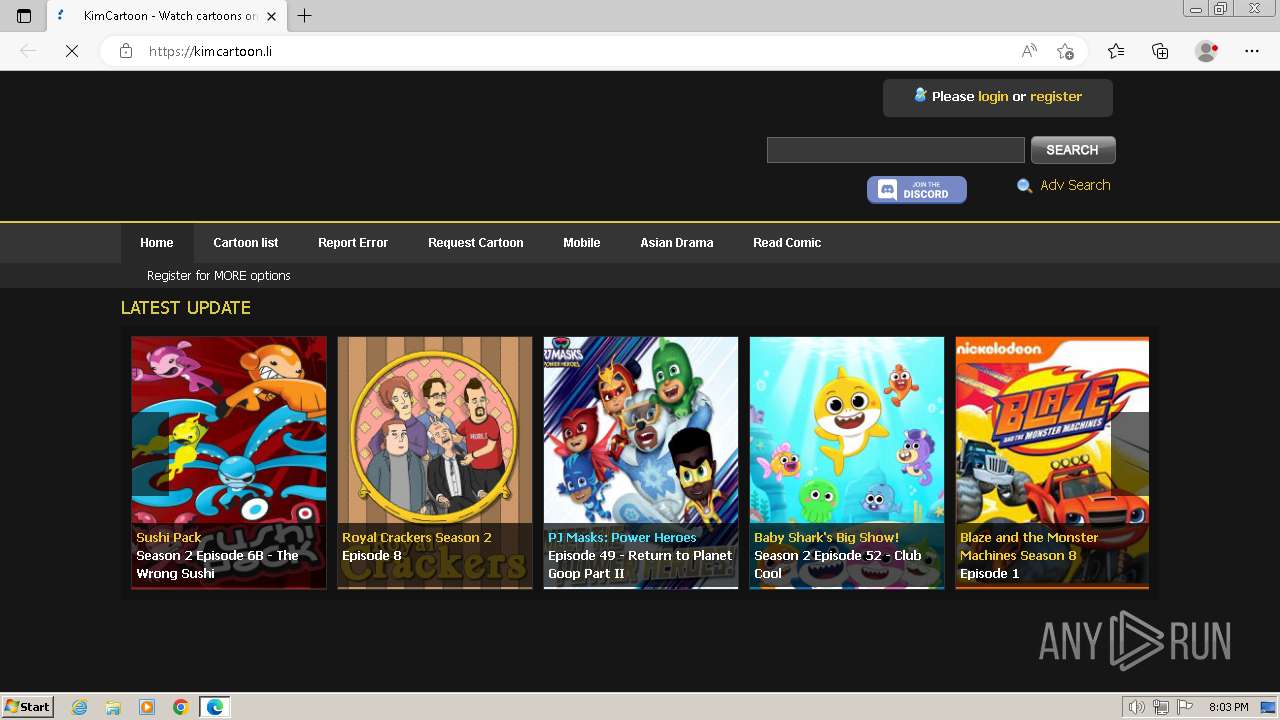Open browser Collections

pos(1160,51)
